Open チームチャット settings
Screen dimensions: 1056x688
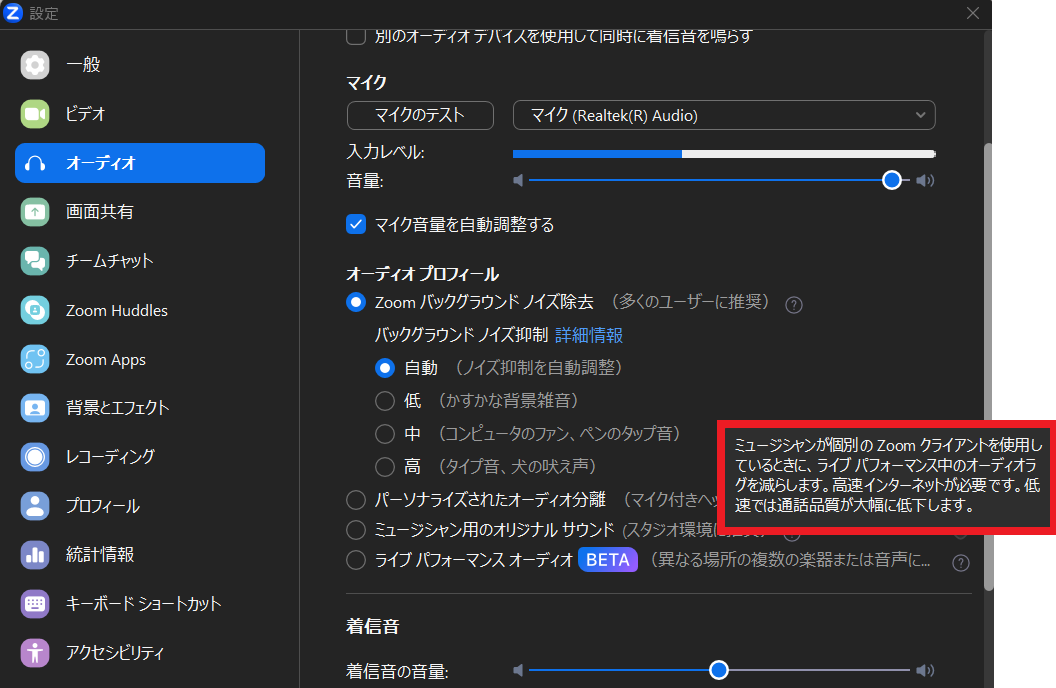(140, 261)
